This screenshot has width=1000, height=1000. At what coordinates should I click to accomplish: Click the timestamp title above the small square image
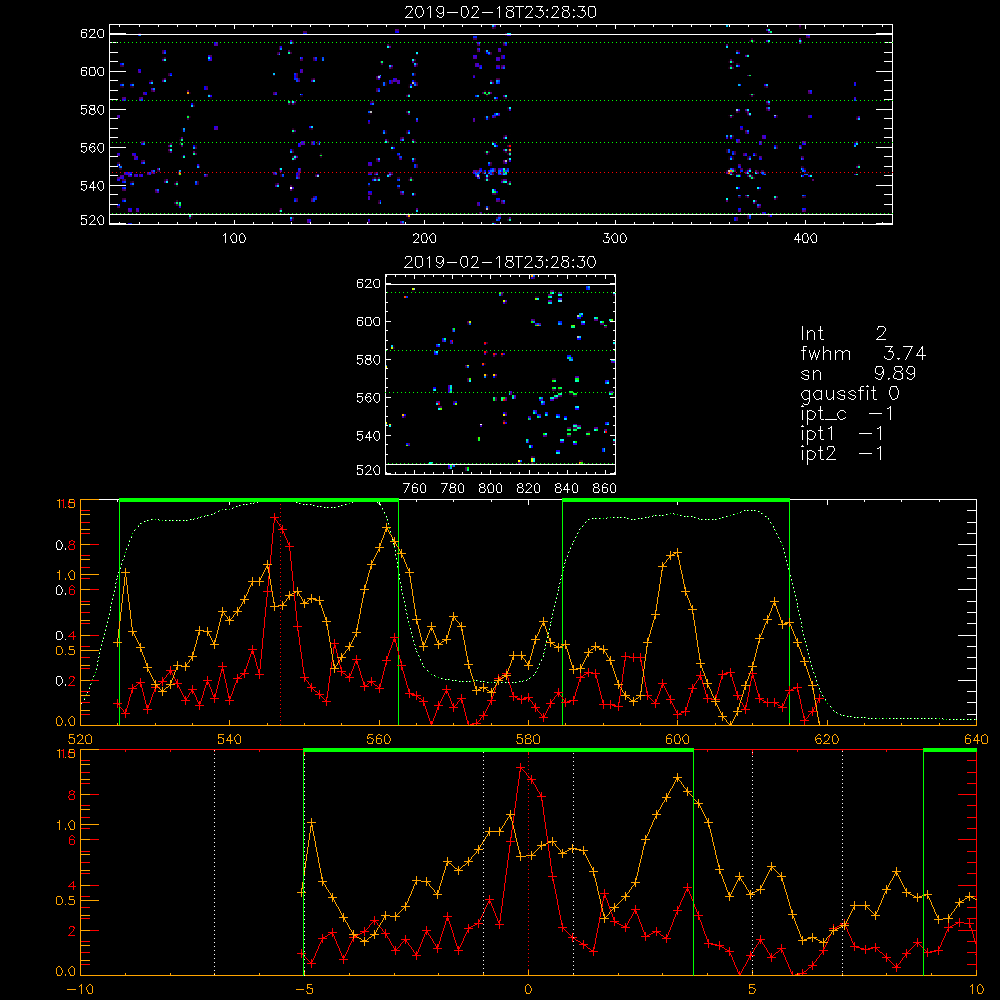point(500,262)
